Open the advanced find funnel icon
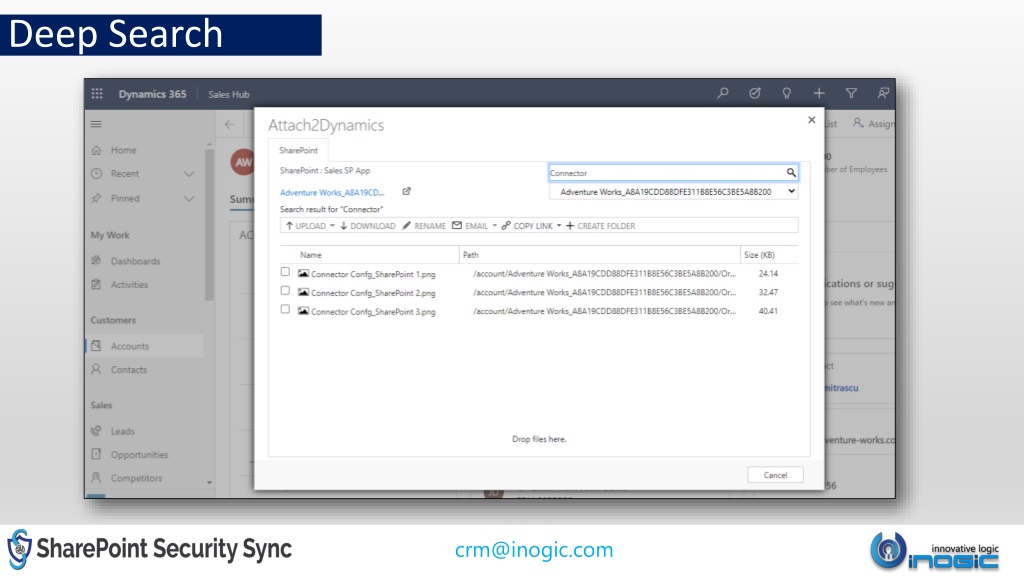The height and width of the screenshot is (576, 1024). pos(851,93)
